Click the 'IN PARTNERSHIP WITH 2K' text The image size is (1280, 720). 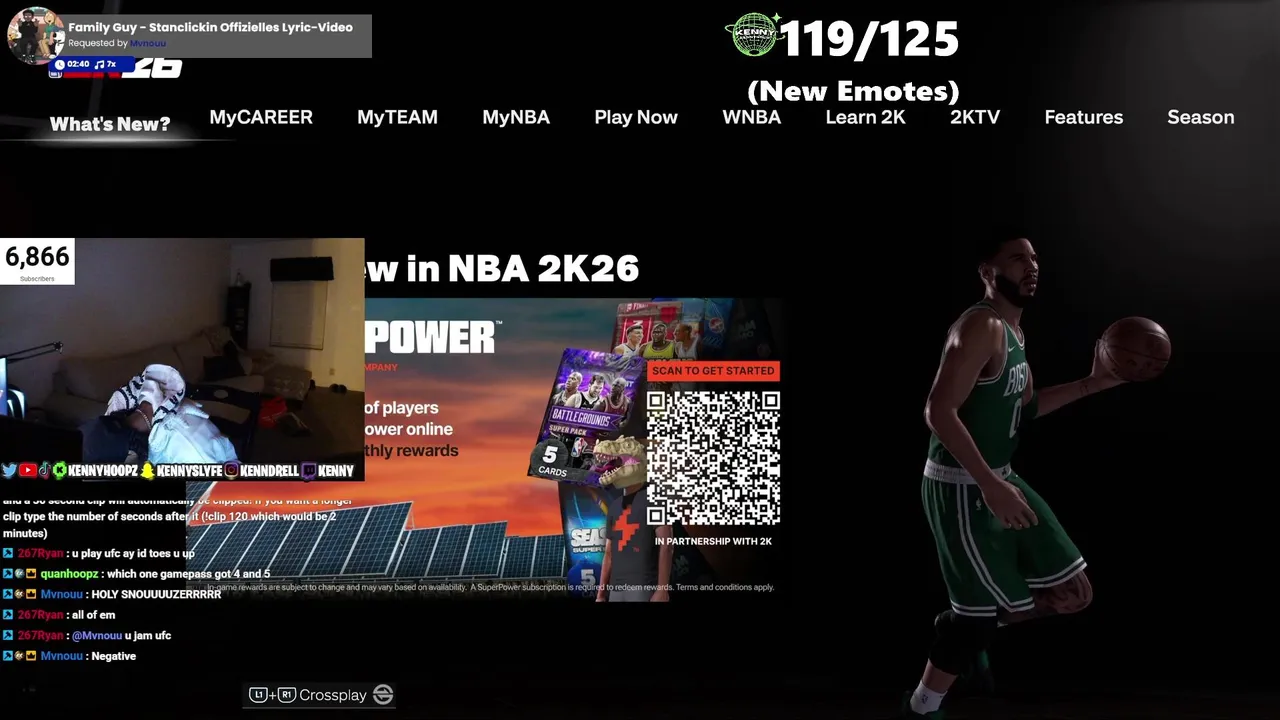[x=713, y=541]
